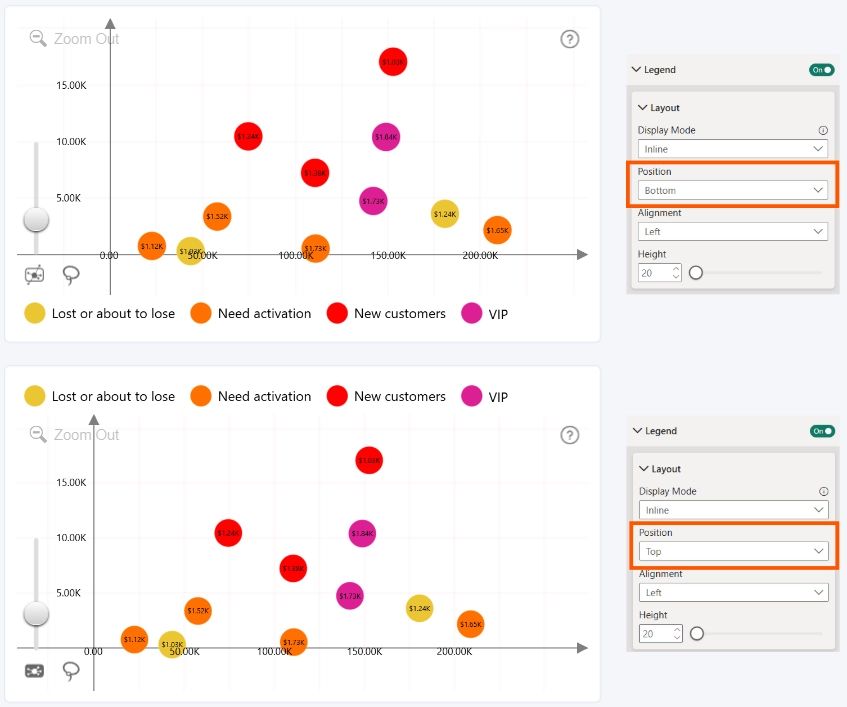Image resolution: width=847 pixels, height=707 pixels.
Task: Click the help icon in upper chart
Action: click(569, 39)
